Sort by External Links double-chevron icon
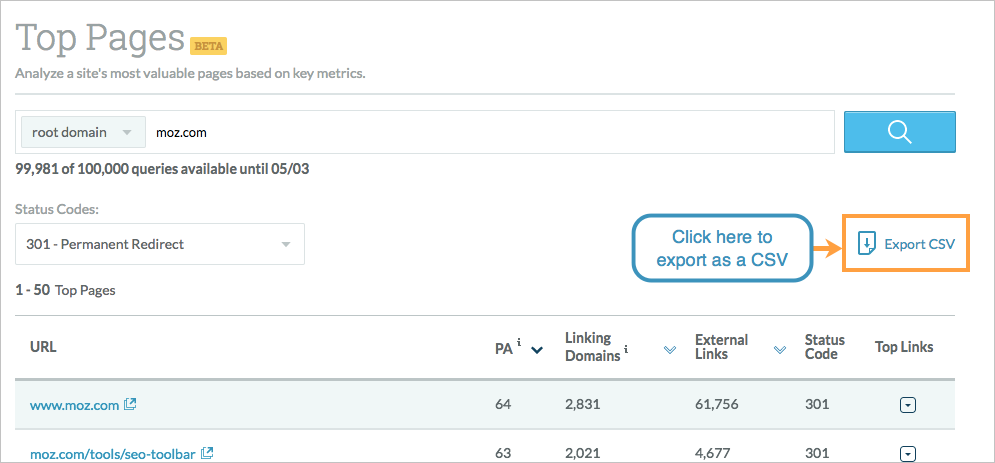Viewport: 995px width, 463px height. click(780, 350)
